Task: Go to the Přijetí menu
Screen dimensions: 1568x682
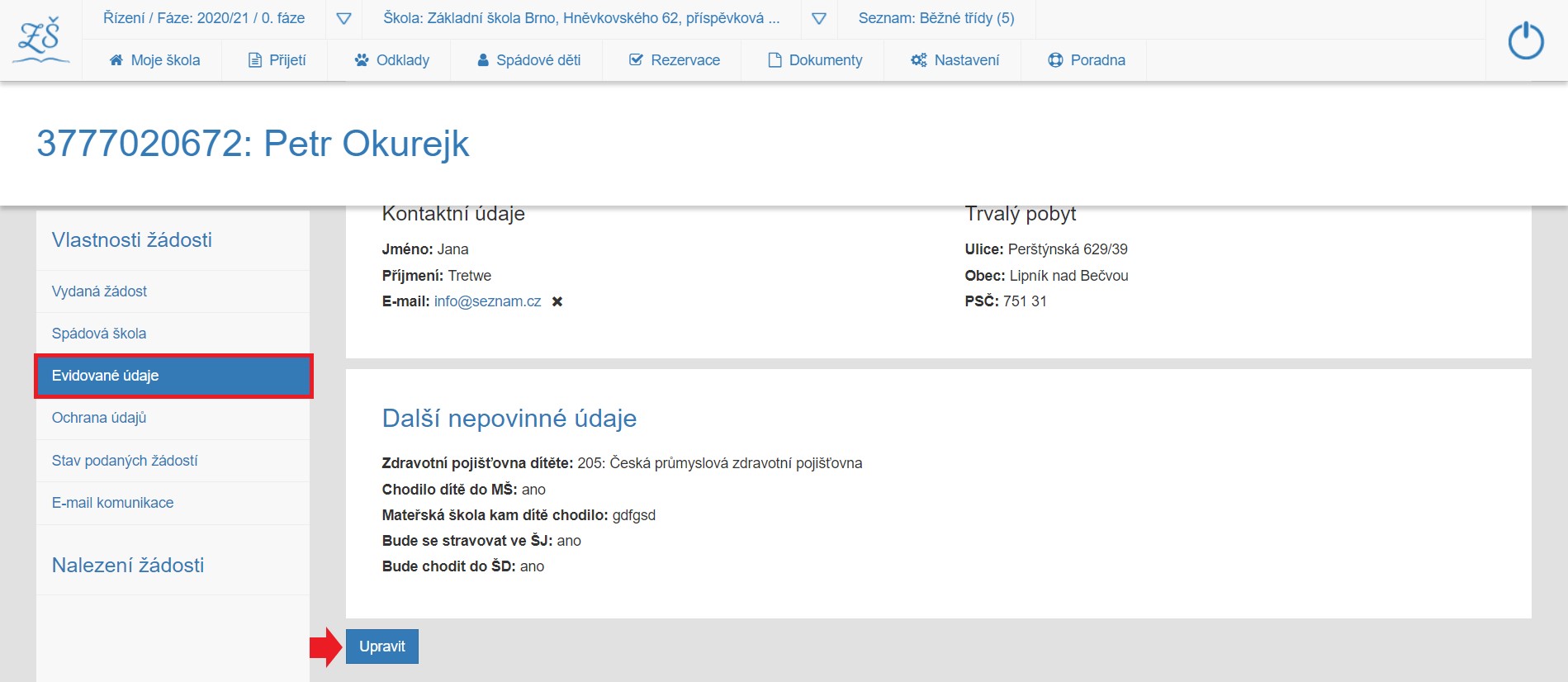Action: (277, 59)
